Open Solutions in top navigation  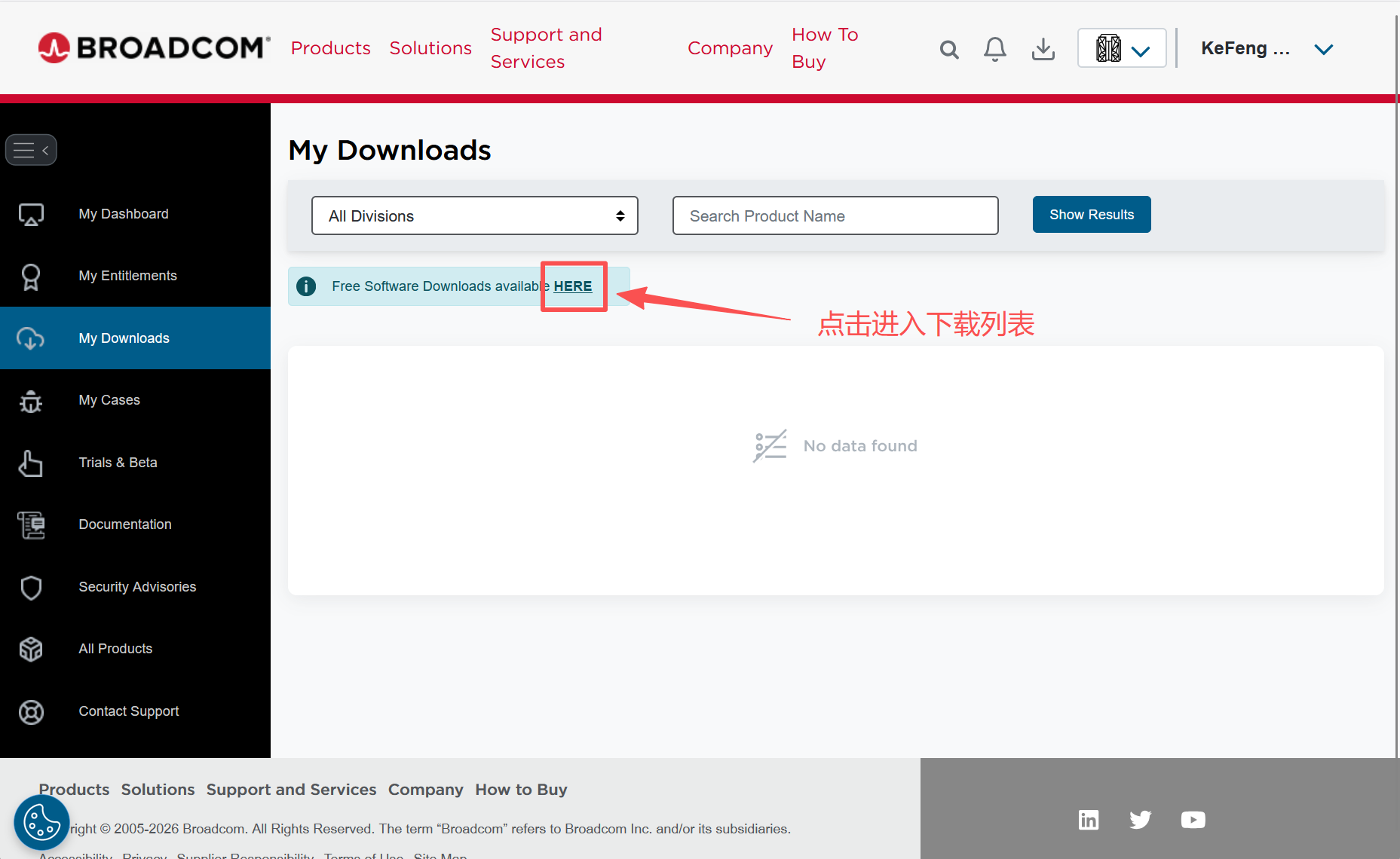[430, 48]
